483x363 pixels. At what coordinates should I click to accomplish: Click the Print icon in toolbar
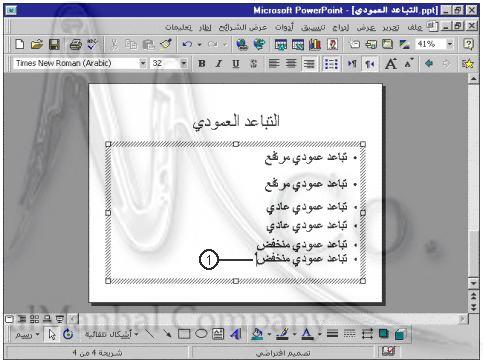tap(75, 44)
